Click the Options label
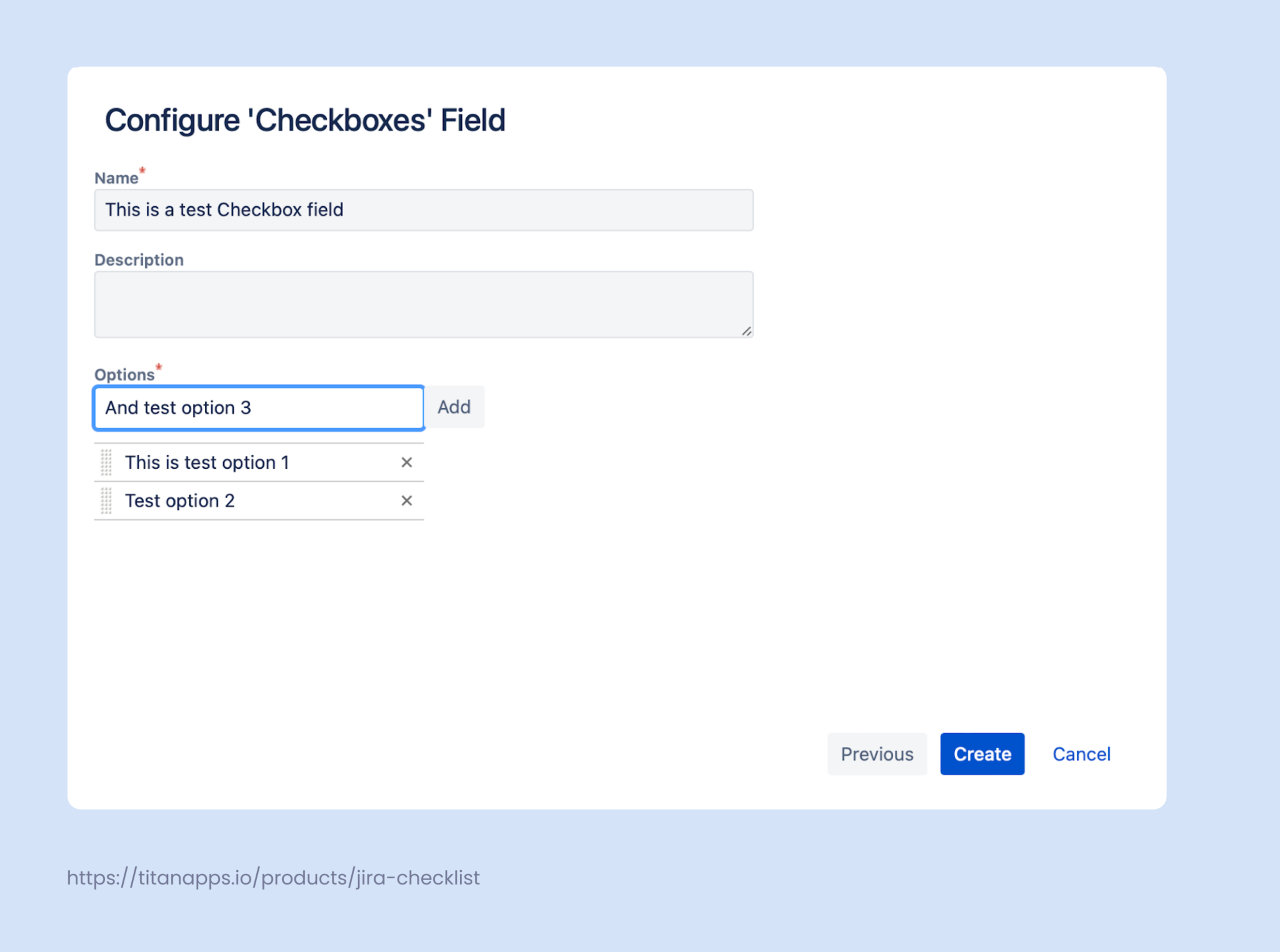1280x952 pixels. (x=124, y=373)
